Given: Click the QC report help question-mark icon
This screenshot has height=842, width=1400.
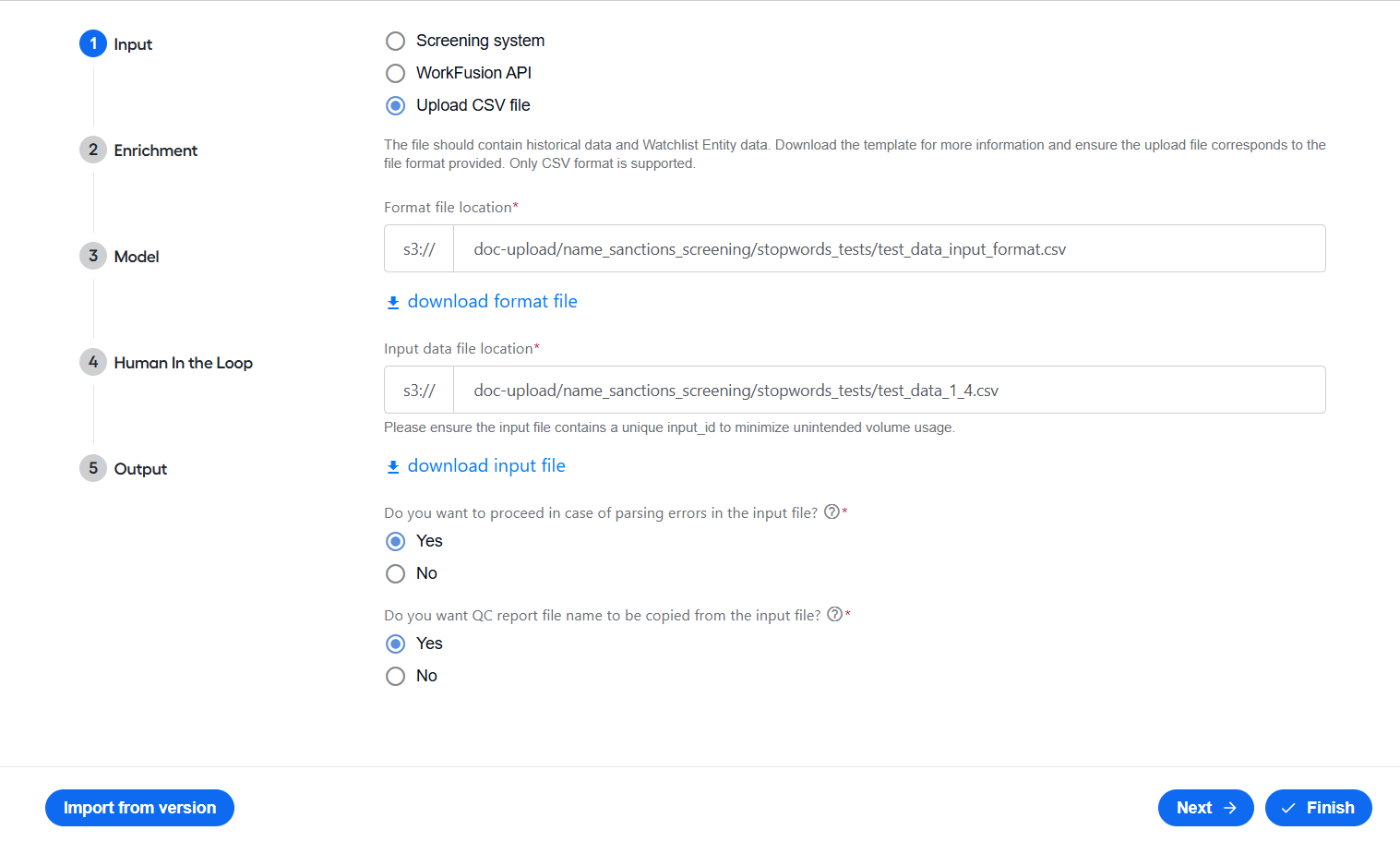Looking at the screenshot, I should [834, 614].
